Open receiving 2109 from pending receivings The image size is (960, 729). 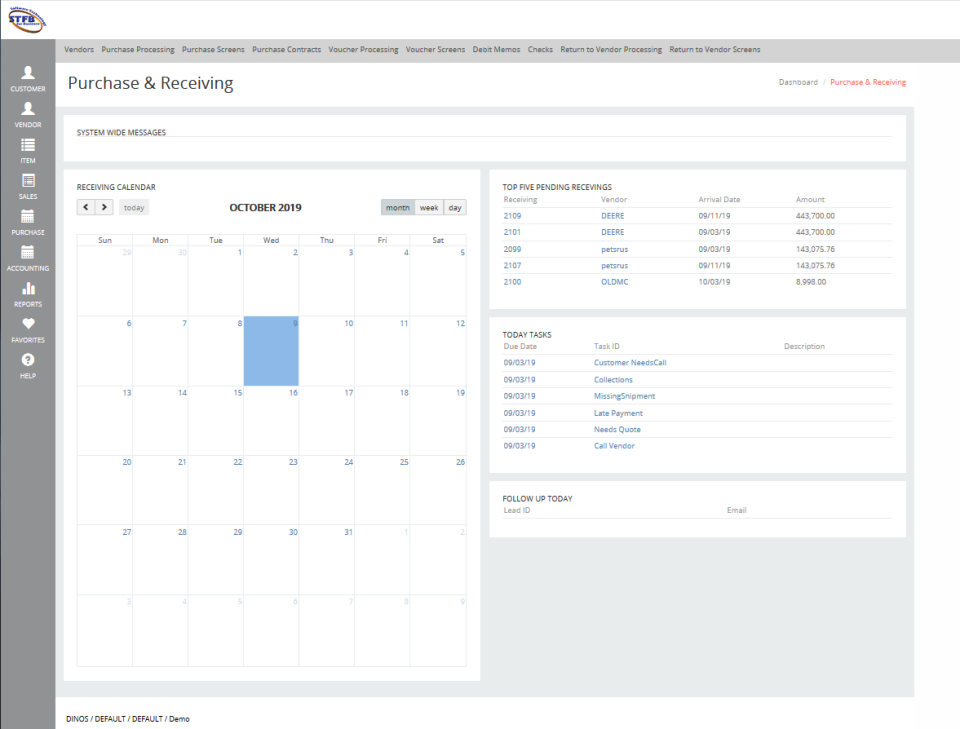[x=512, y=215]
